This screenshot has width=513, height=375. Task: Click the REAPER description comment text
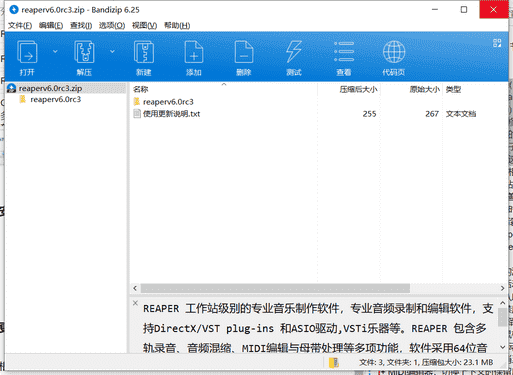click(x=318, y=328)
